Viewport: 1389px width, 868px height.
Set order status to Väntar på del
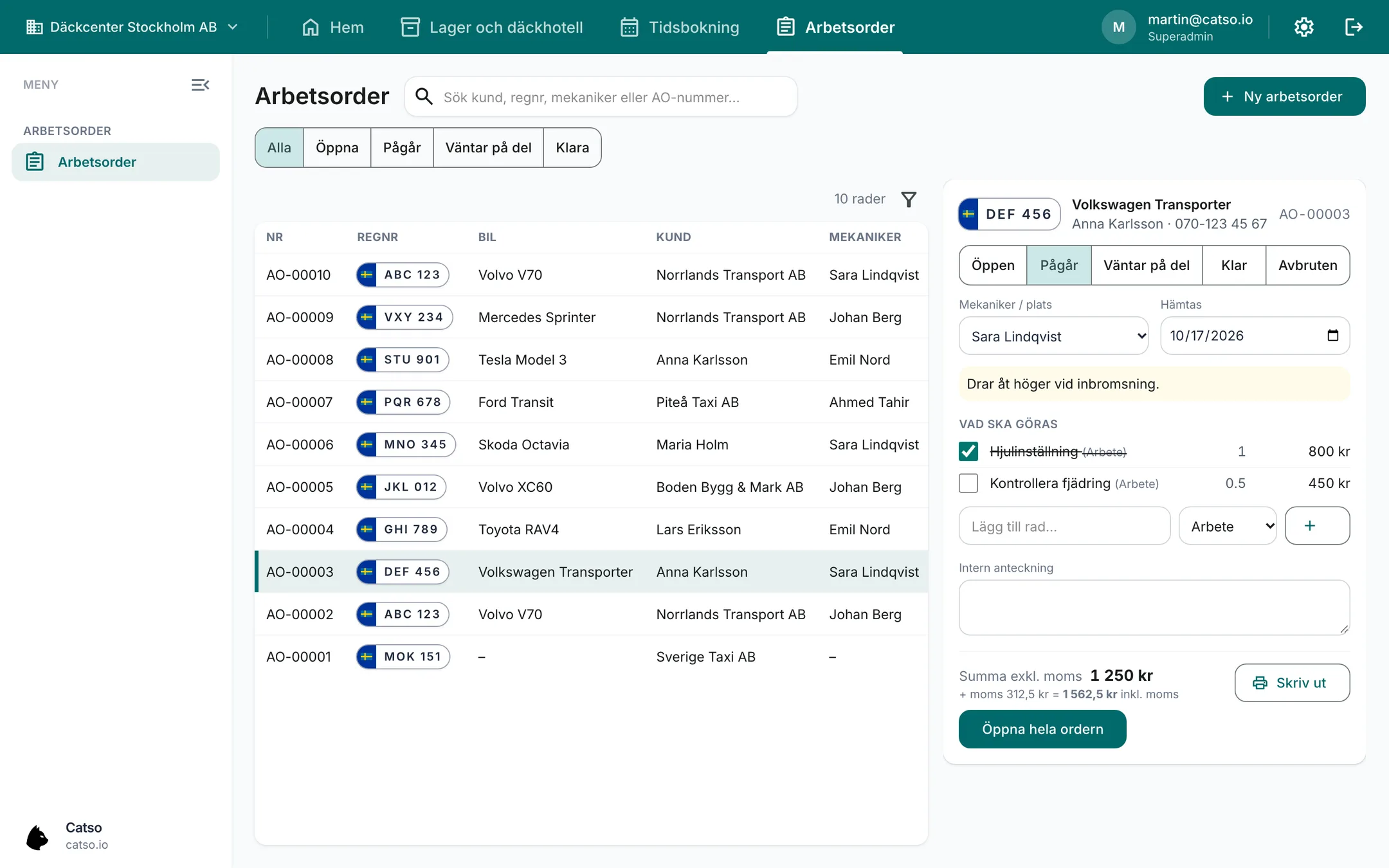(1147, 265)
